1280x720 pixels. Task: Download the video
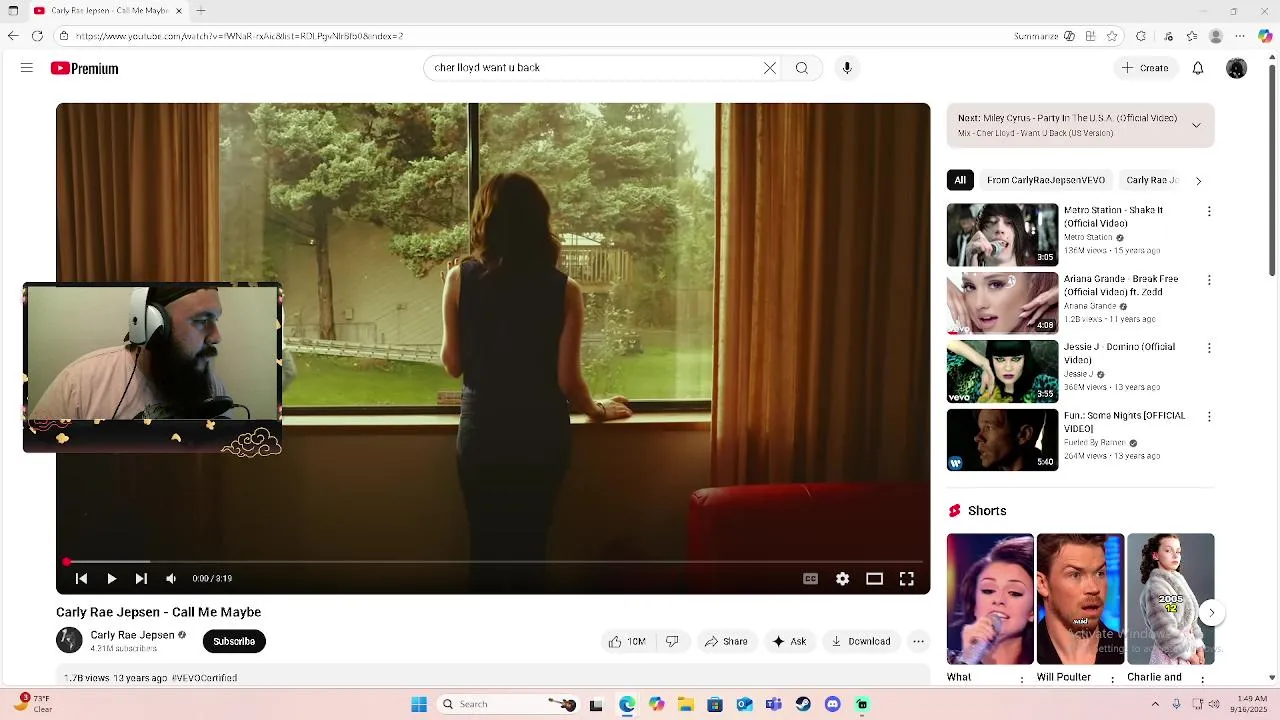point(861,642)
